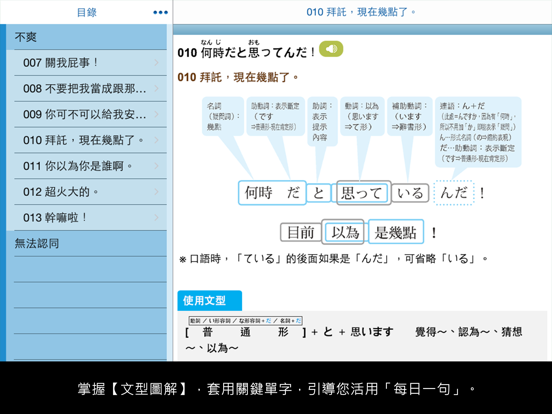Select the 無法認同 category header
This screenshot has height=414, width=552.
pos(87,243)
